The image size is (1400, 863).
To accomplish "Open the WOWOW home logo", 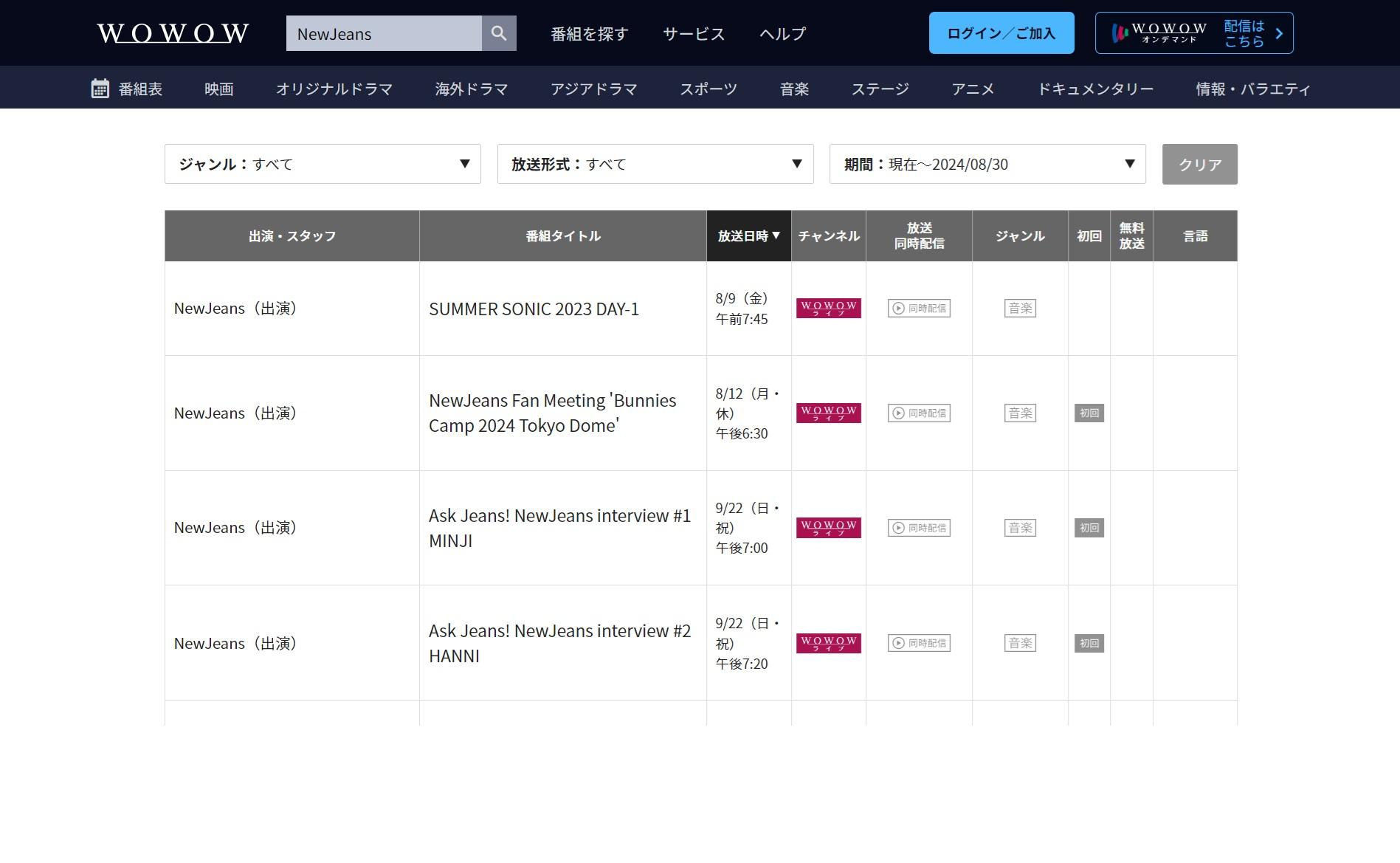I will (173, 33).
